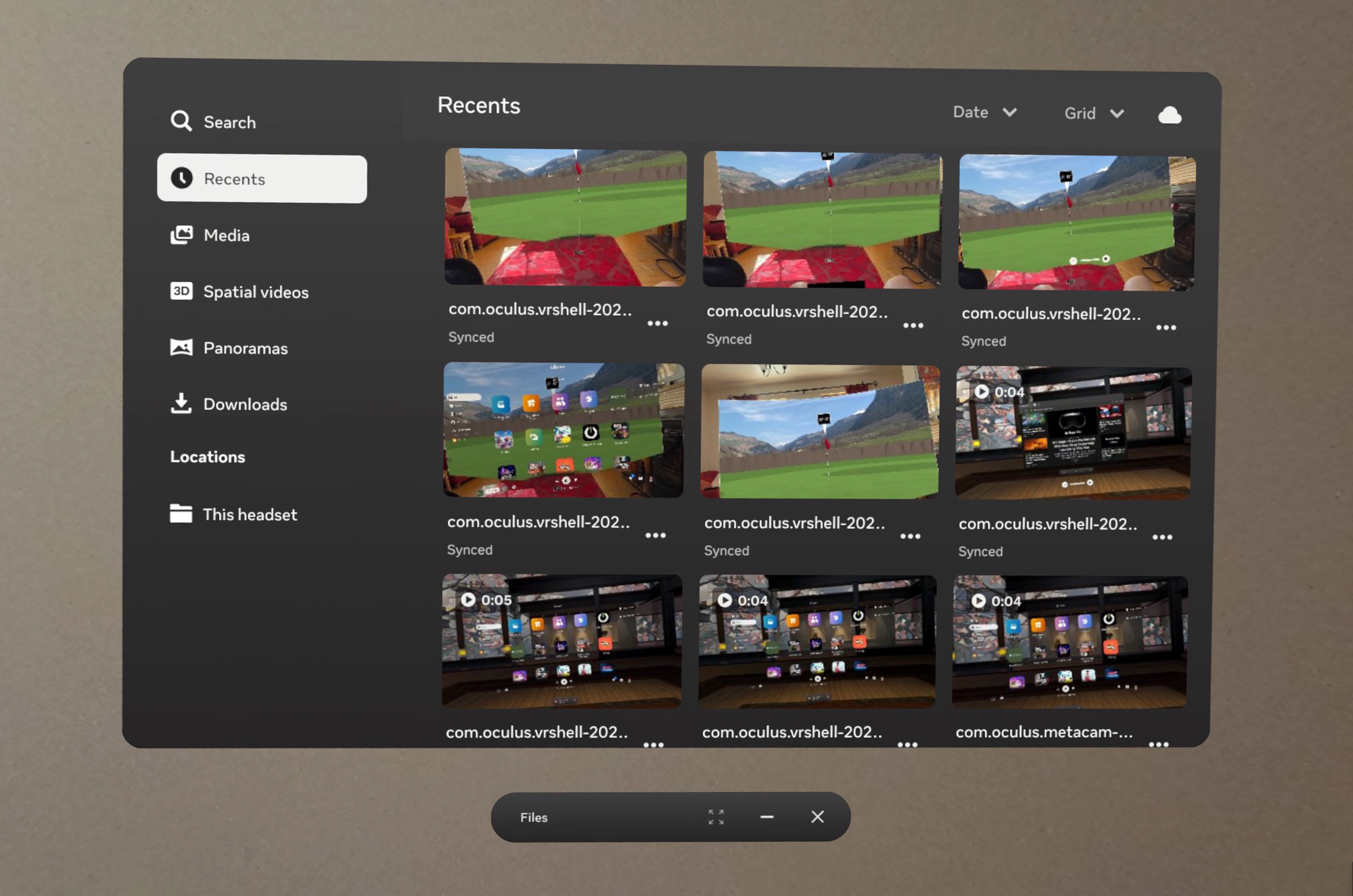Open more options for middle-row center file

[x=910, y=536]
